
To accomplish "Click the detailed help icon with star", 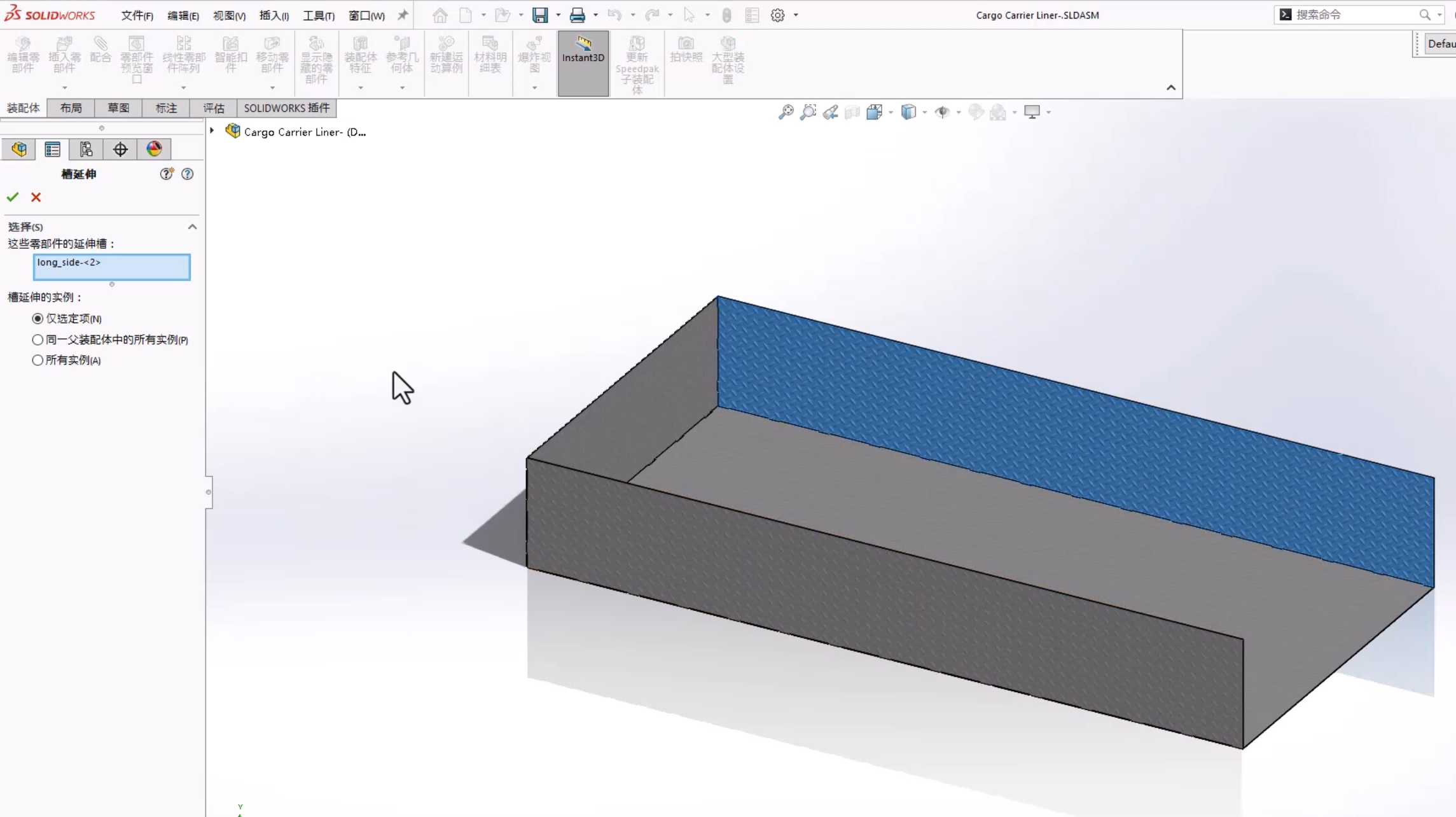I will [167, 174].
